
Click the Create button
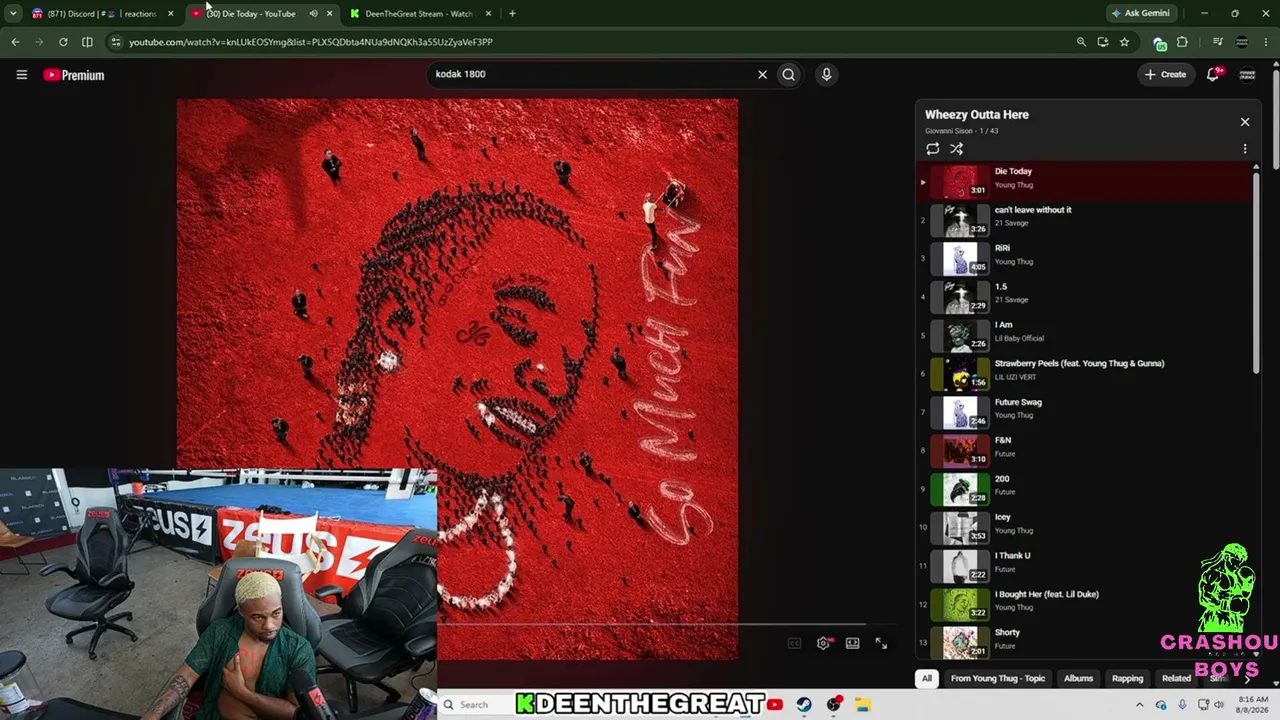pyautogui.click(x=1165, y=74)
